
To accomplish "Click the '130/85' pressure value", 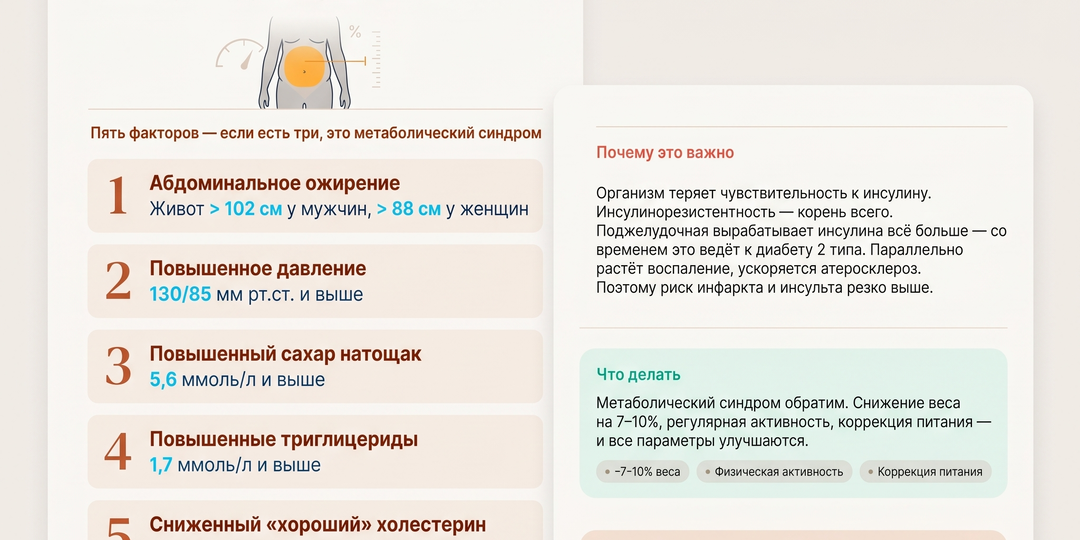I will point(180,295).
